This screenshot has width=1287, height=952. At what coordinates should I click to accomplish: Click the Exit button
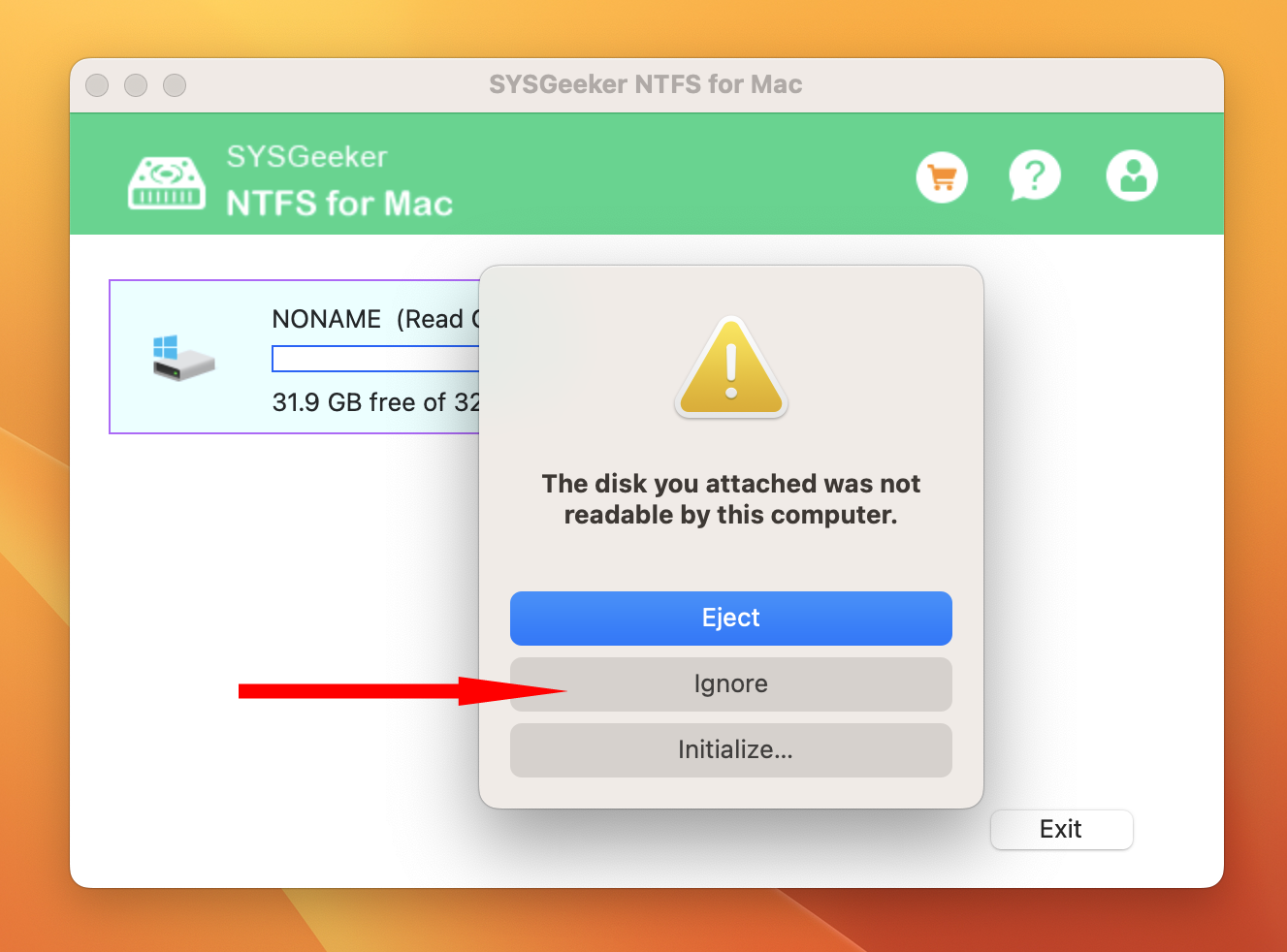click(x=1061, y=830)
